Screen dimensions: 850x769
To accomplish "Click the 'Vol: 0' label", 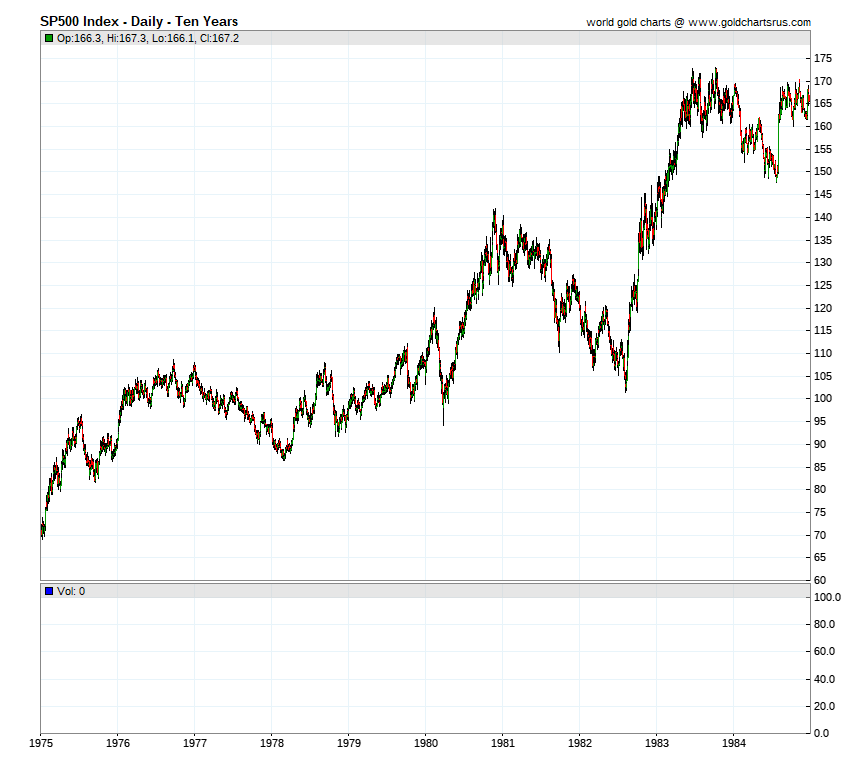I will click(x=71, y=591).
